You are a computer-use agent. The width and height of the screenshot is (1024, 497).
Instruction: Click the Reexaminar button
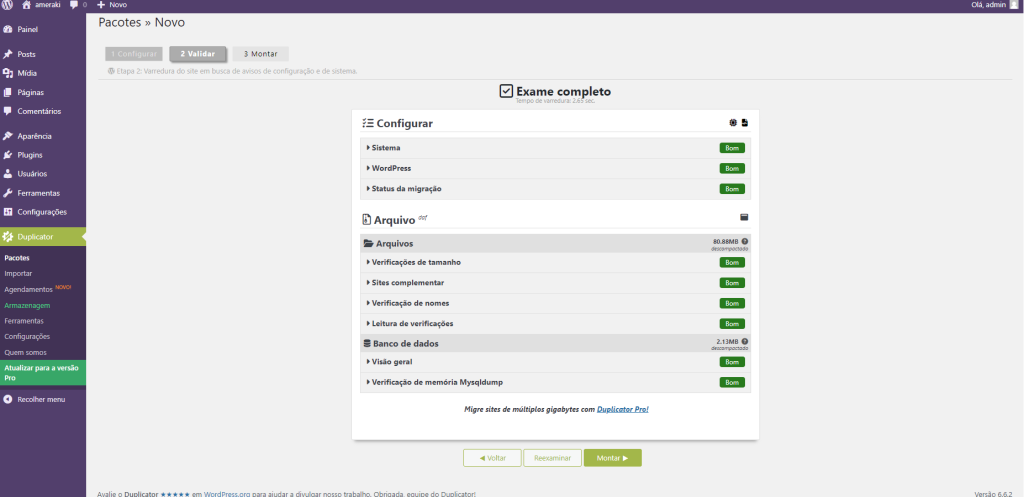[x=552, y=458]
